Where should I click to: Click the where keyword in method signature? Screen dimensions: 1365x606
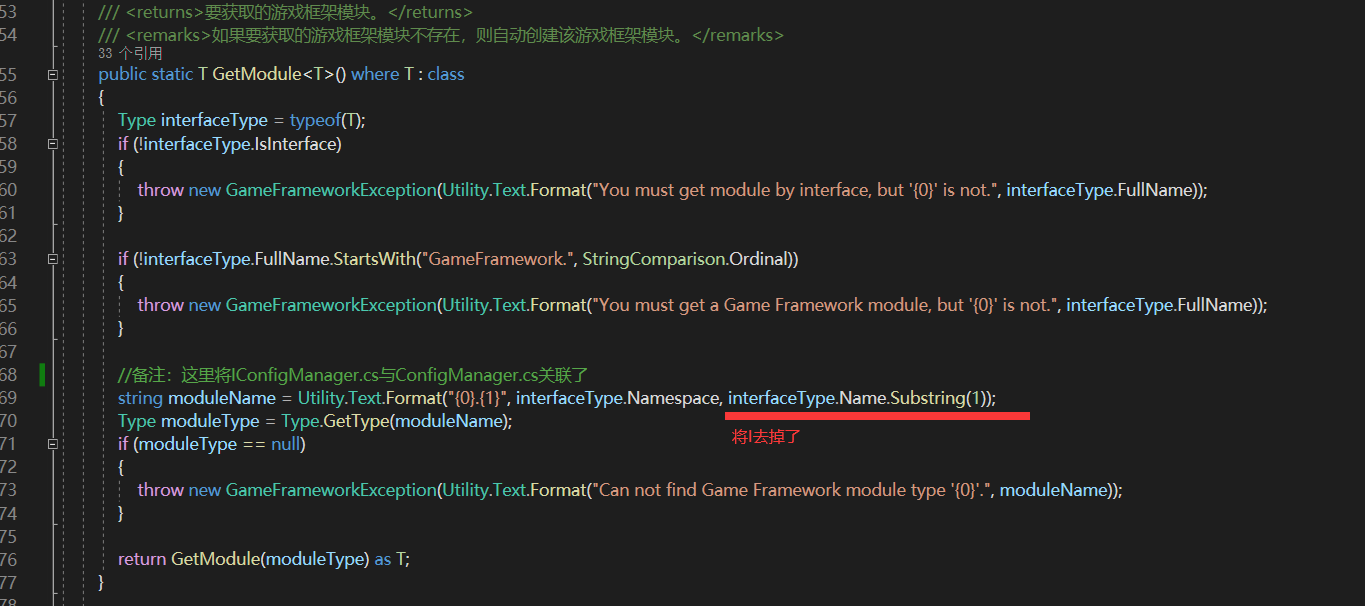[x=375, y=75]
